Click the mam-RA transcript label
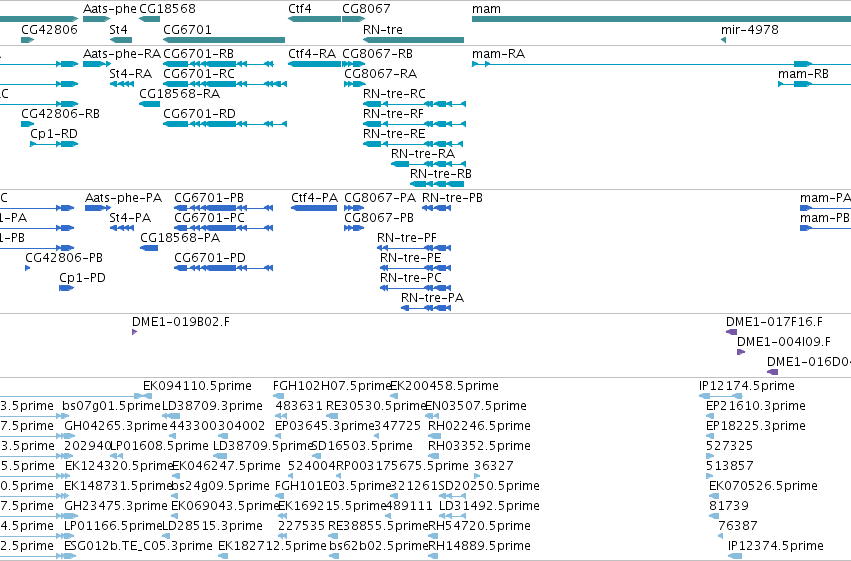Screen dimensions: 851x561 coord(498,54)
